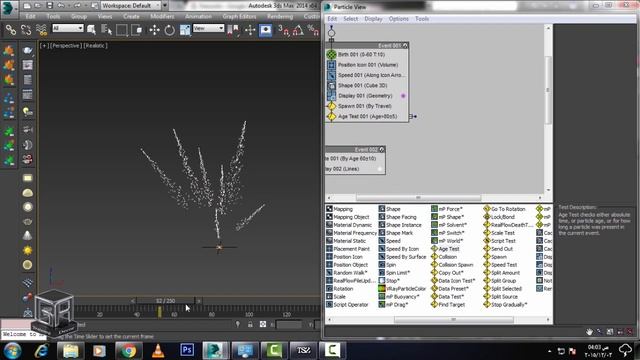Open the selection filter All dropdown
The width and height of the screenshot is (640, 360).
tap(68, 28)
